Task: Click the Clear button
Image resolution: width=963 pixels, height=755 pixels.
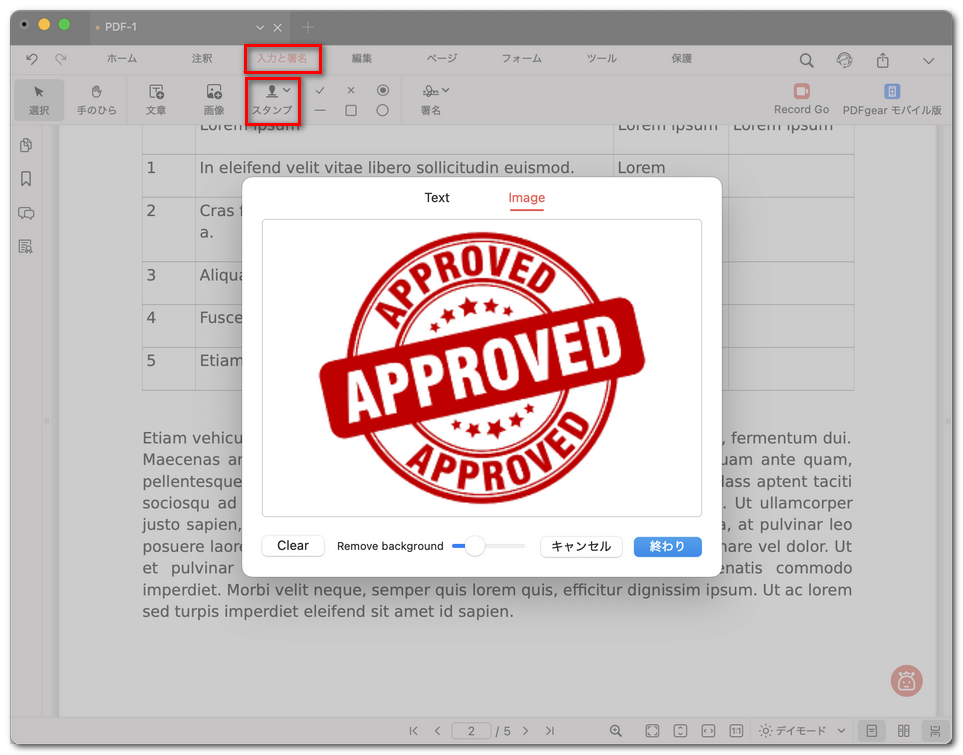Action: tap(293, 546)
